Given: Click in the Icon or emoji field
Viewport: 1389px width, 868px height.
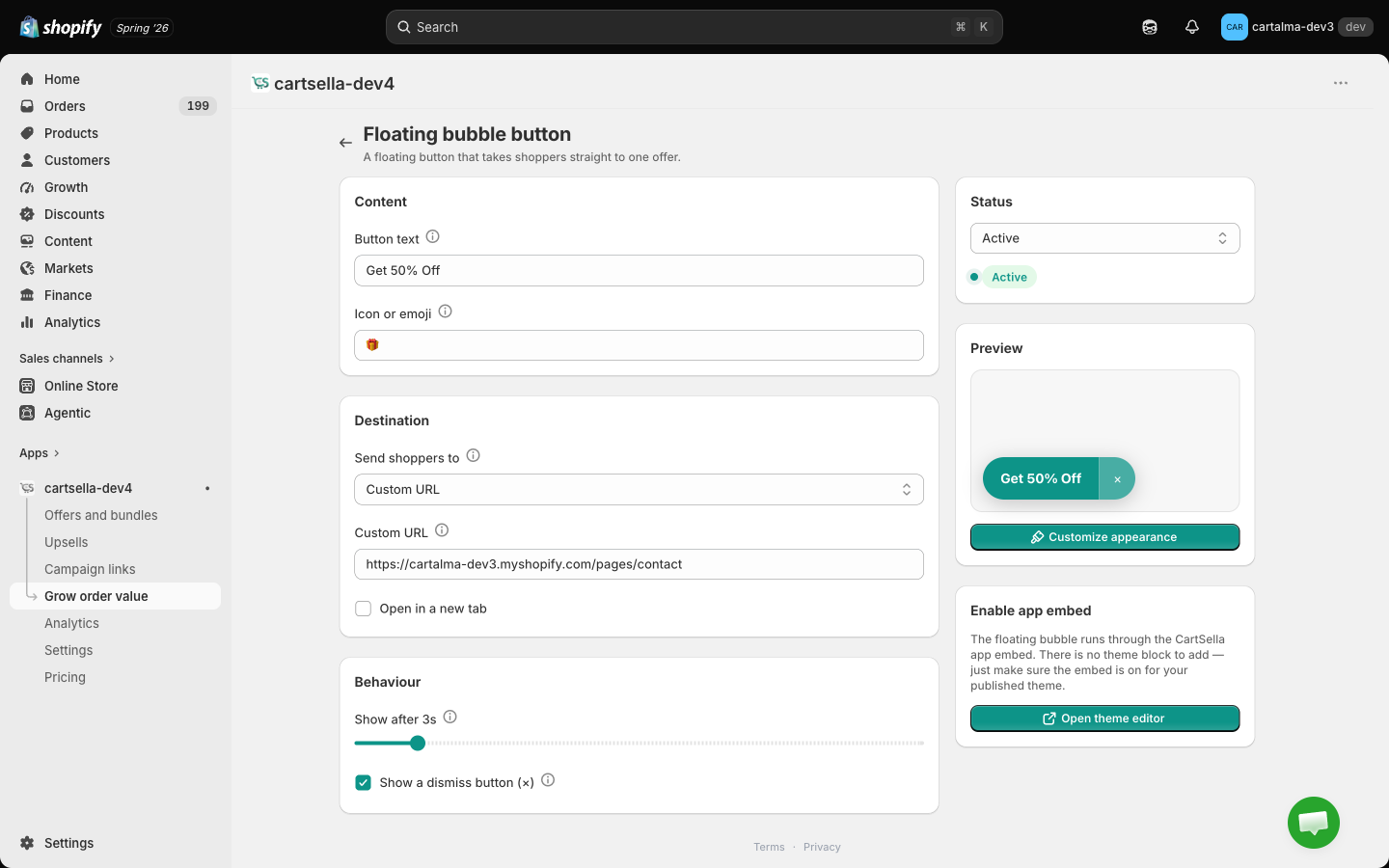Looking at the screenshot, I should [x=639, y=345].
